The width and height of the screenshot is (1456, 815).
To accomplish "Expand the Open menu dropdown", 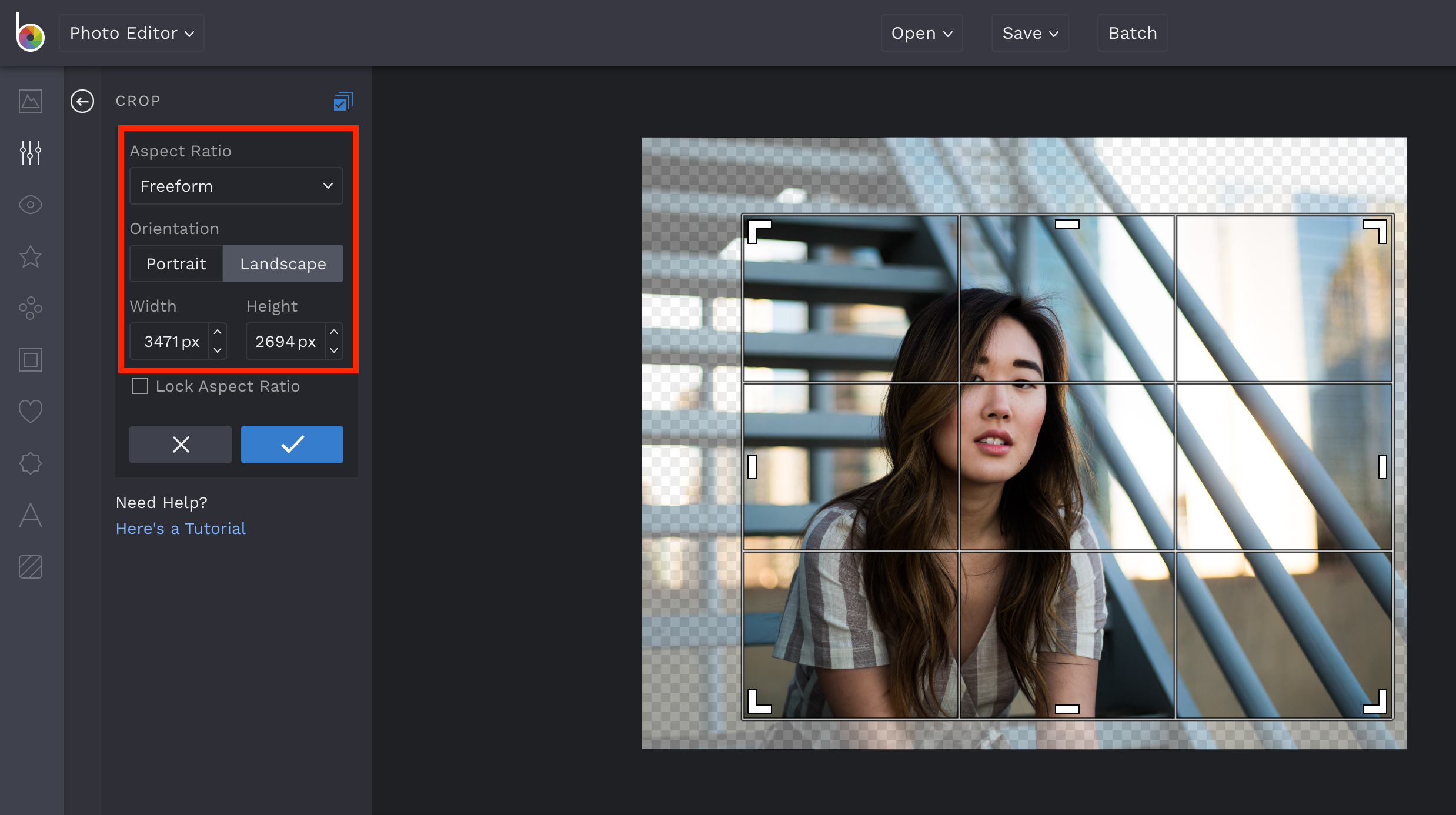I will [x=921, y=33].
